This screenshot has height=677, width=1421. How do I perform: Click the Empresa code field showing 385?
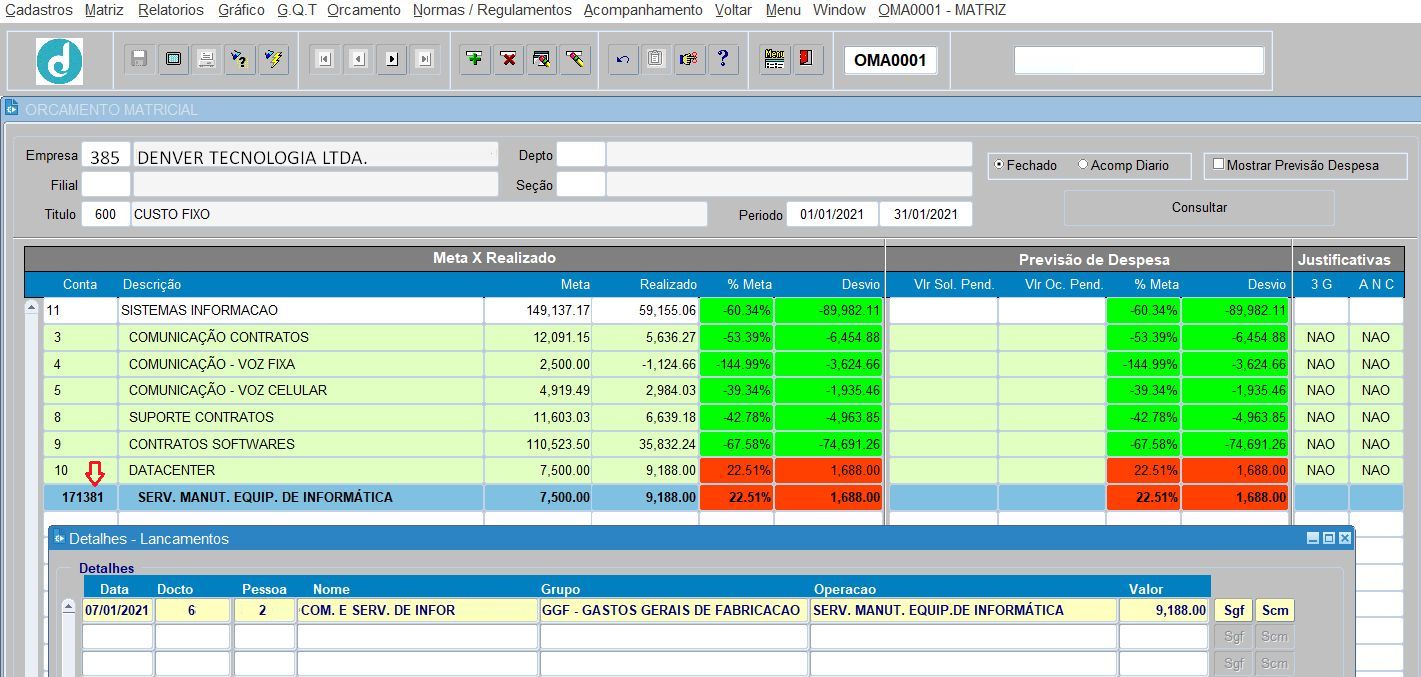tap(105, 156)
